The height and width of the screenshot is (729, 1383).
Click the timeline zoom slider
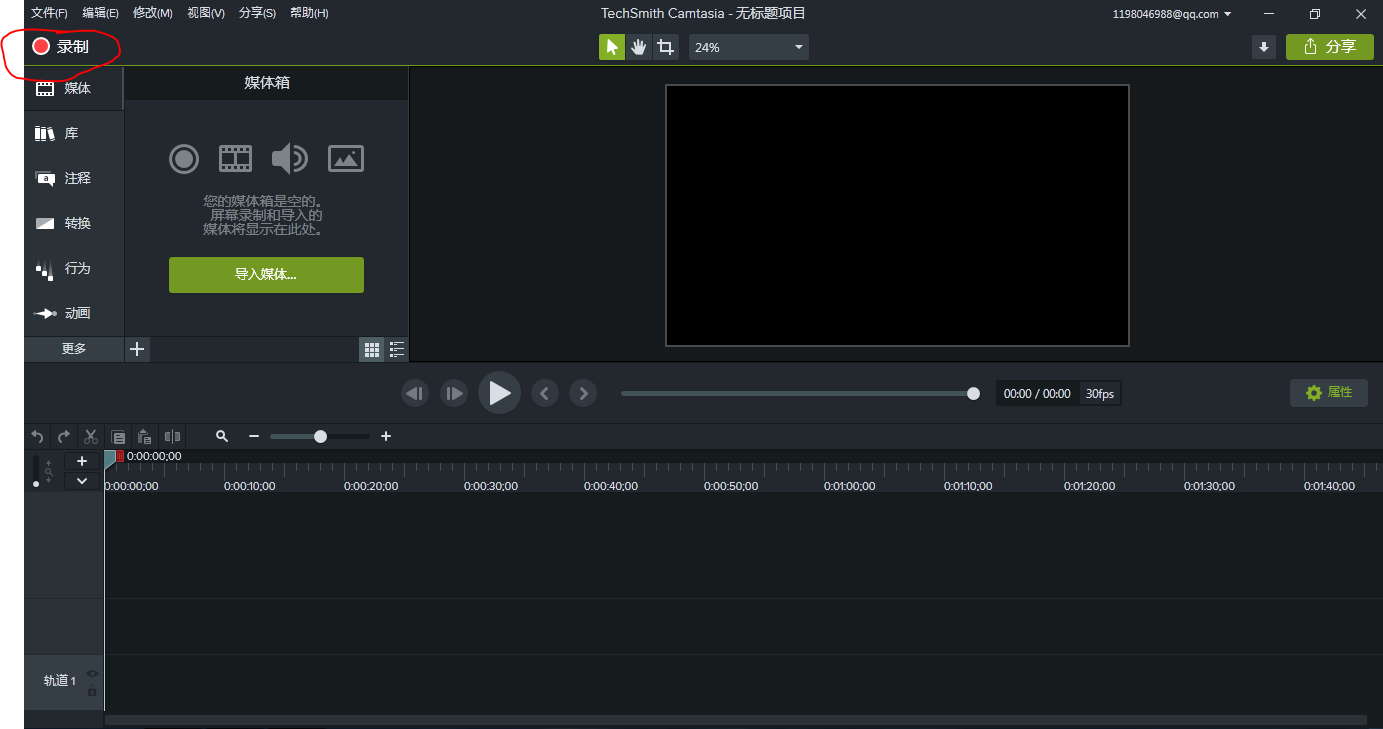click(320, 436)
